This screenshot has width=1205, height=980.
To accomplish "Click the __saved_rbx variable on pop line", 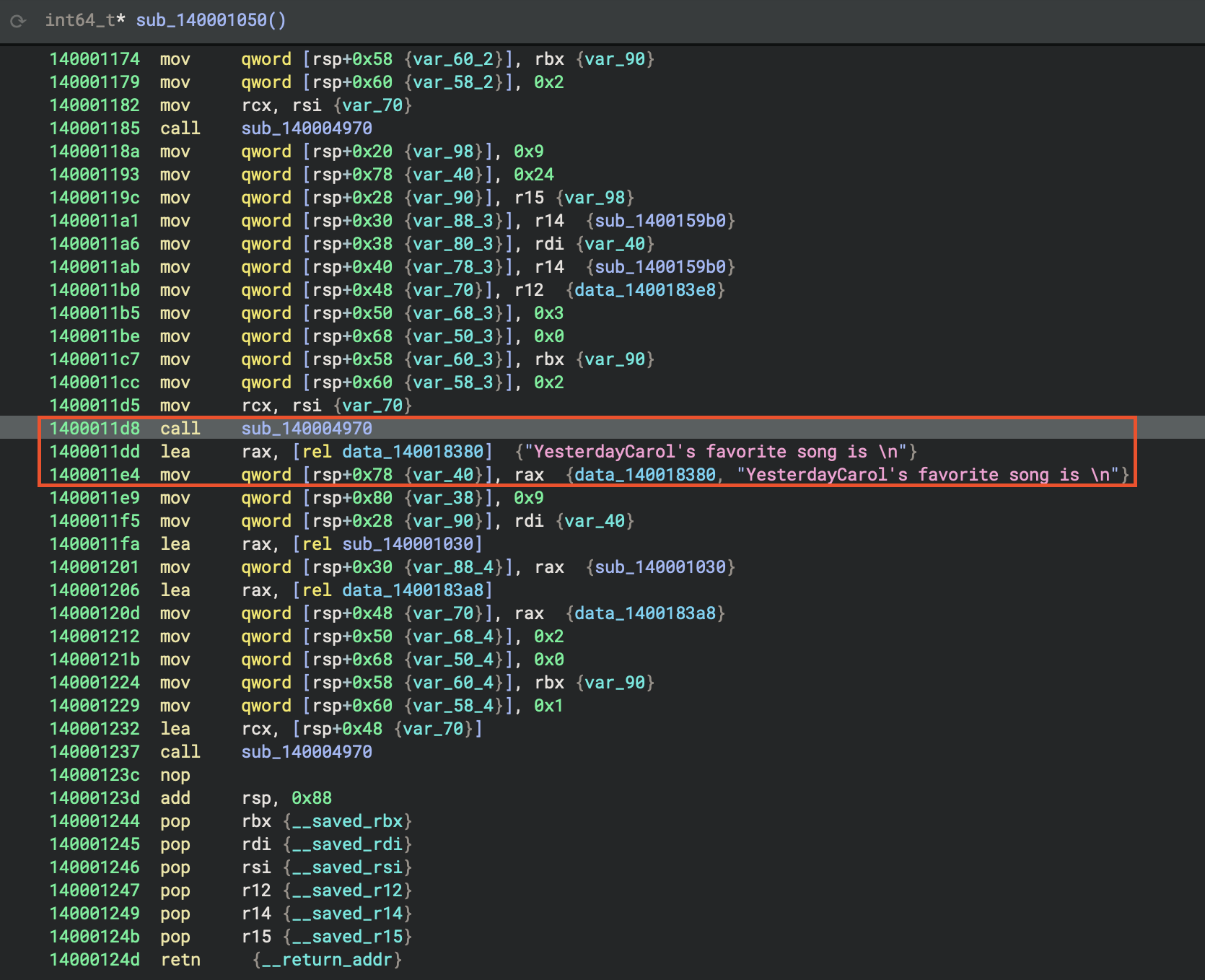I will tap(347, 821).
